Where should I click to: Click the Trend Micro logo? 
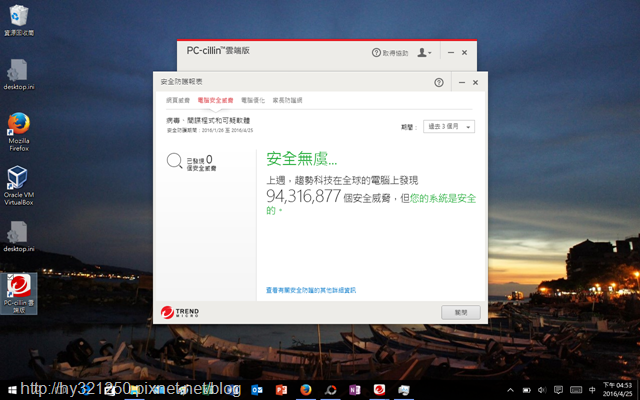[180, 312]
